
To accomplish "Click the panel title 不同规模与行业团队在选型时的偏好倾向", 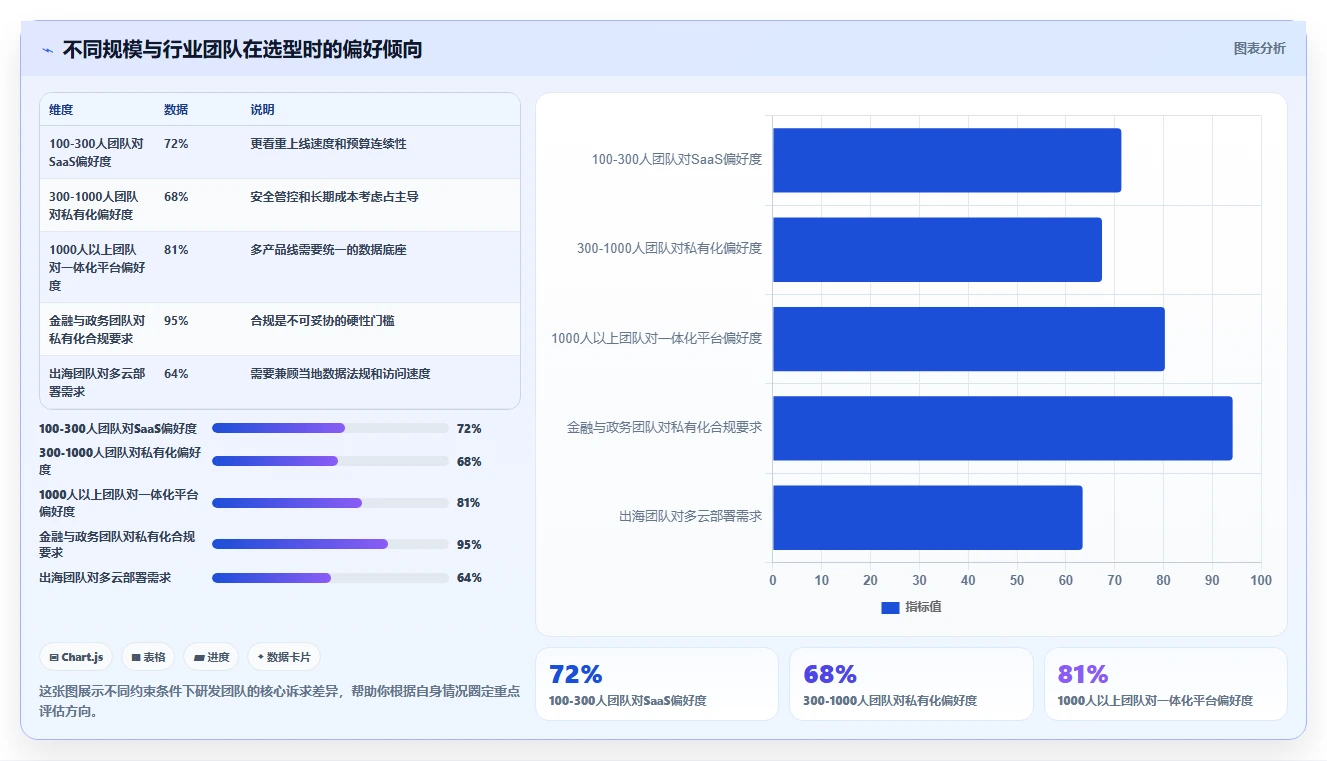I will coord(242,49).
